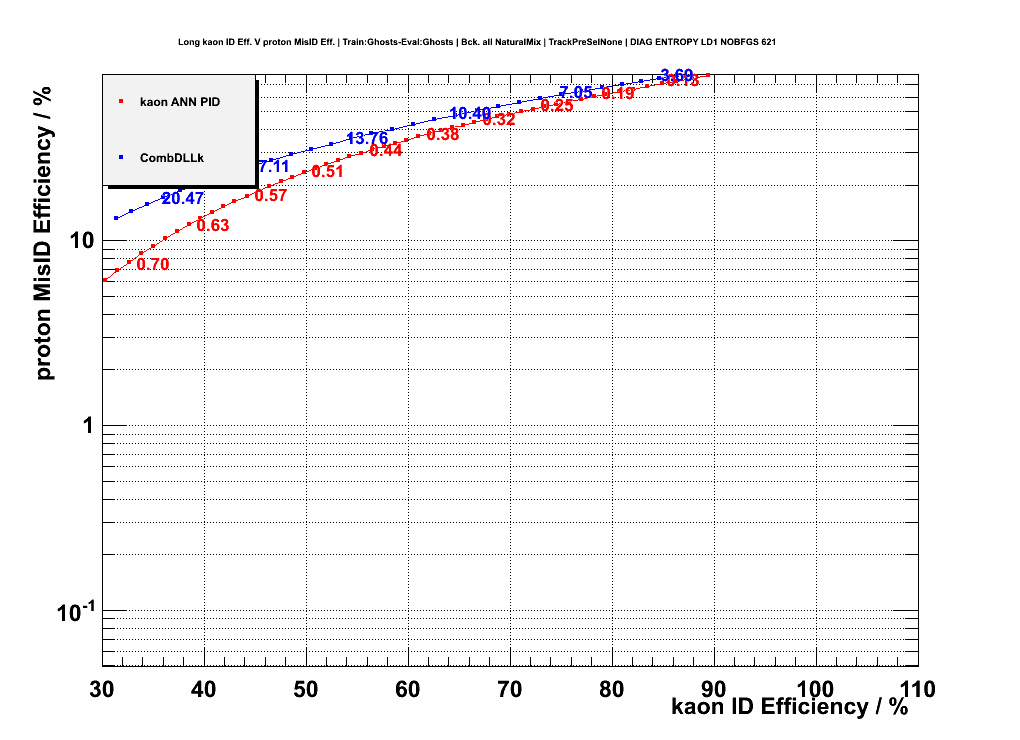
Task: Click the partly hidden blue 7.11 label
Action: pos(274,166)
